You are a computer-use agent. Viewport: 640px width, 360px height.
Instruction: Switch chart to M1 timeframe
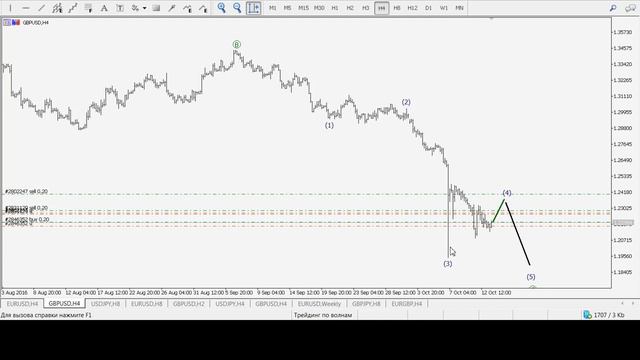coord(273,8)
